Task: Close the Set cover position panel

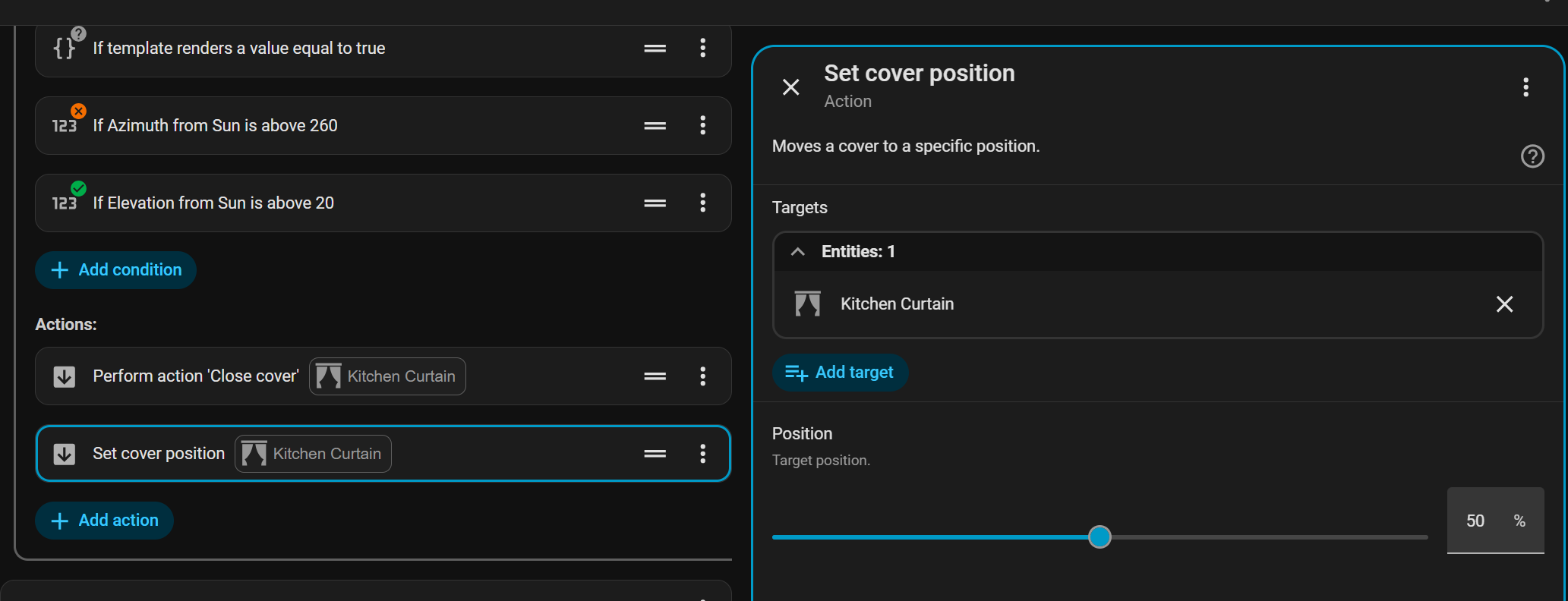Action: click(791, 87)
